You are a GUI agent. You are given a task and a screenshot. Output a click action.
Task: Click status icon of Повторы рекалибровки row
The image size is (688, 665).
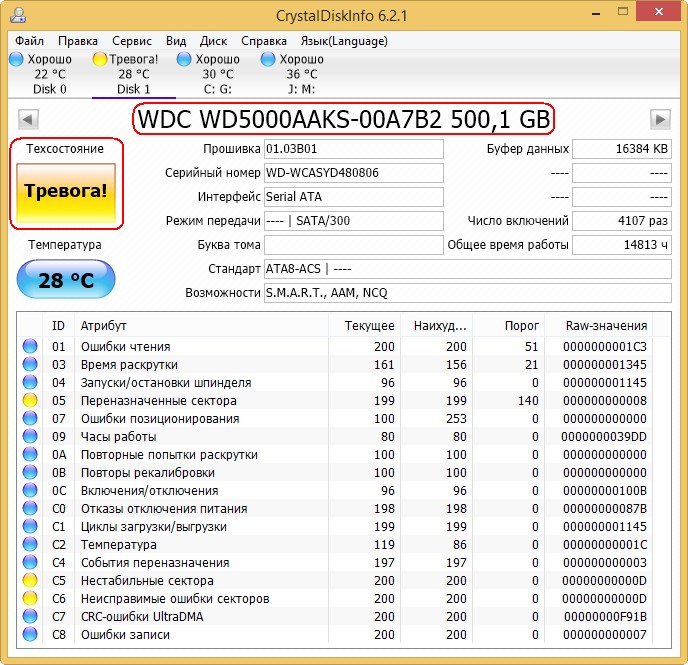30,472
